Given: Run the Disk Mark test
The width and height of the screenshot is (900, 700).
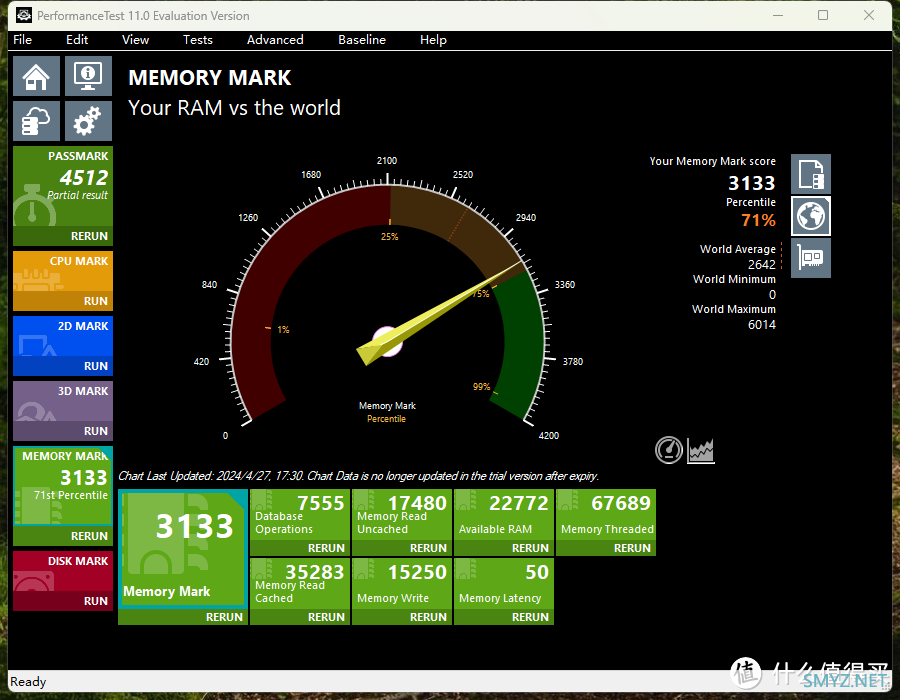Looking at the screenshot, I should 63,601.
